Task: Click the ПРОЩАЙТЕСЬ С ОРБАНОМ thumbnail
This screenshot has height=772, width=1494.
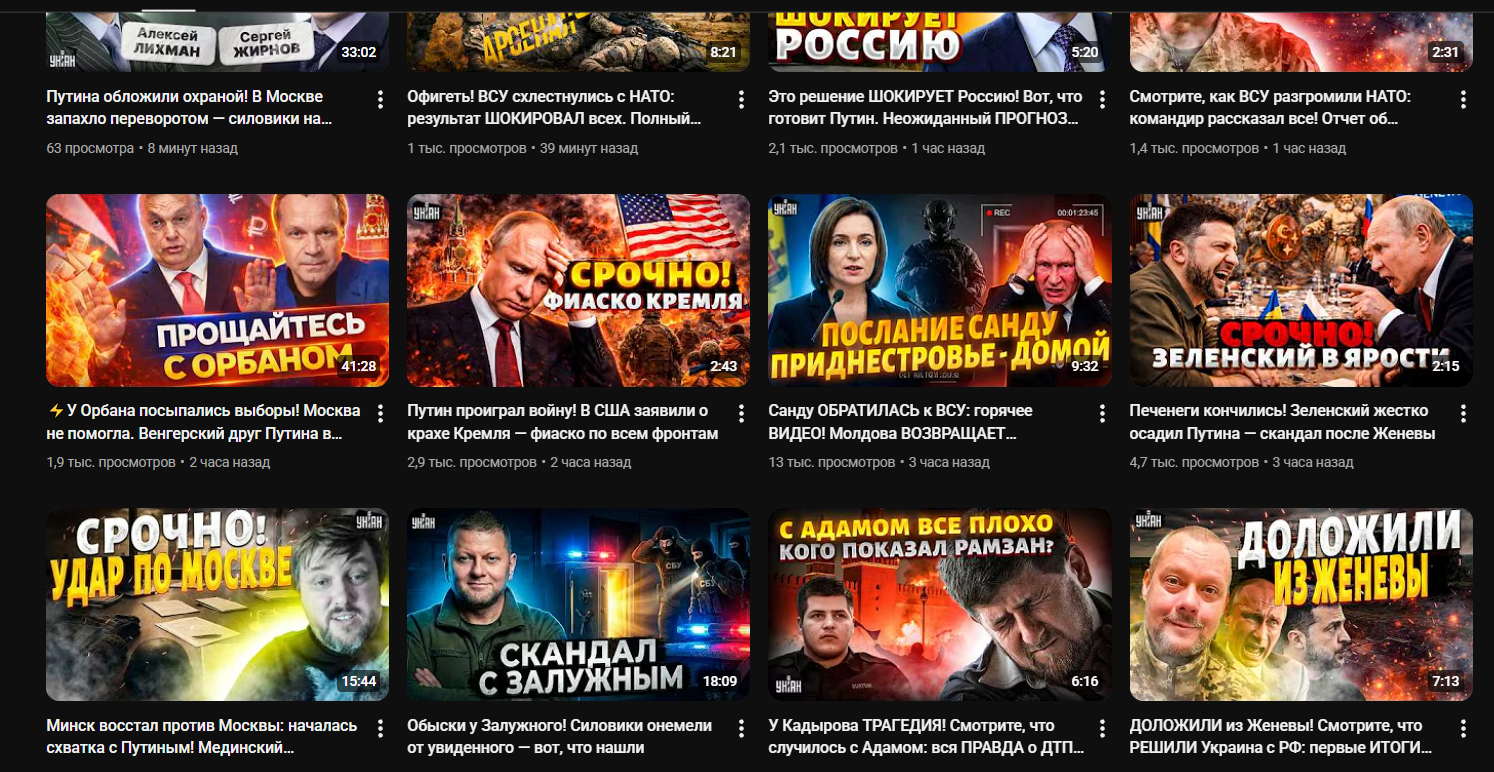Action: [x=218, y=290]
